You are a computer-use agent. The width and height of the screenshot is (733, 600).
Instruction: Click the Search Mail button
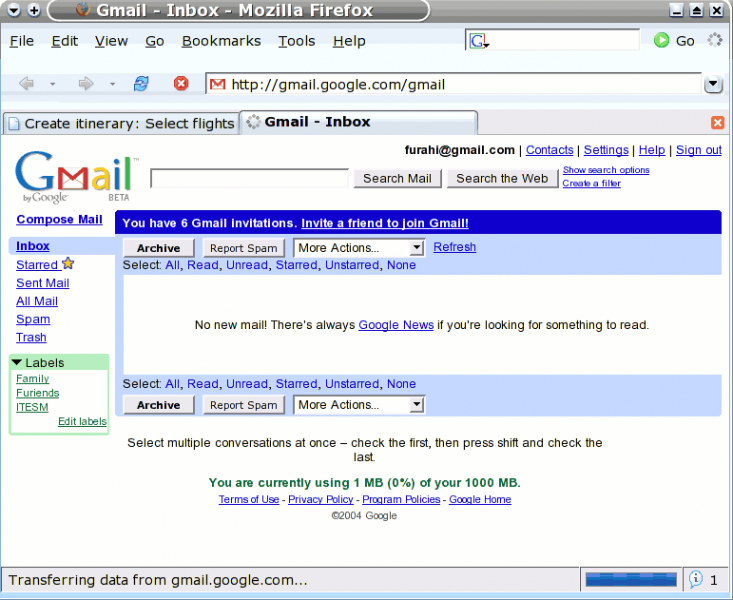point(397,178)
